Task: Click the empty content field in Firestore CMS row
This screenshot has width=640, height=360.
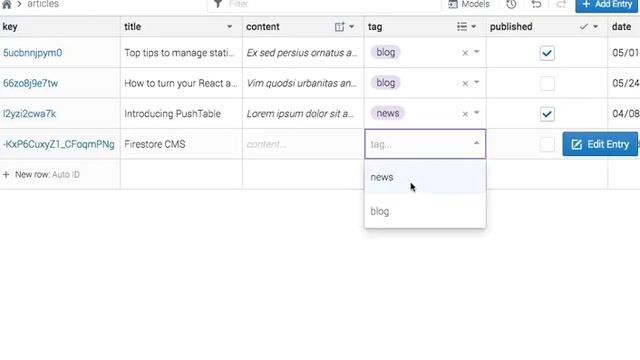Action: [303, 144]
